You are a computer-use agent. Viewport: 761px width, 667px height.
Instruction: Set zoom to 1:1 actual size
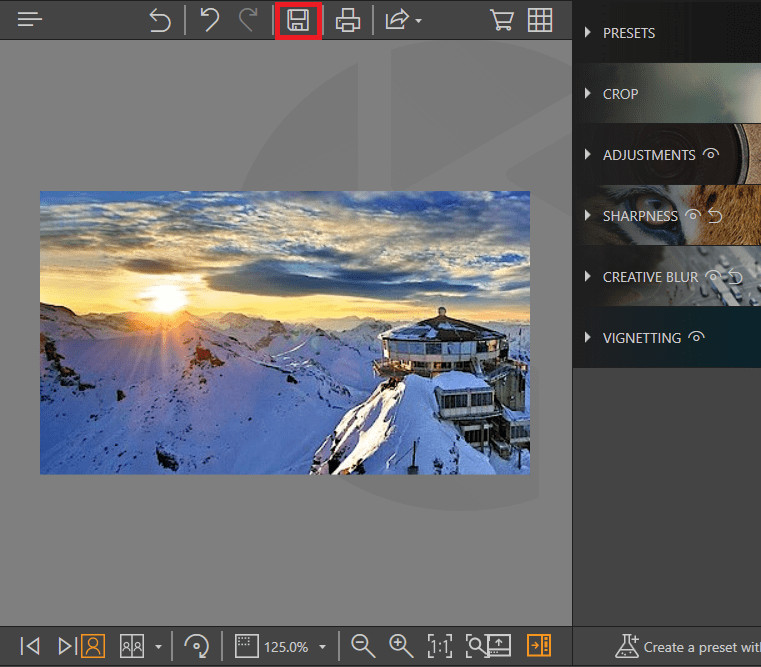click(x=439, y=646)
